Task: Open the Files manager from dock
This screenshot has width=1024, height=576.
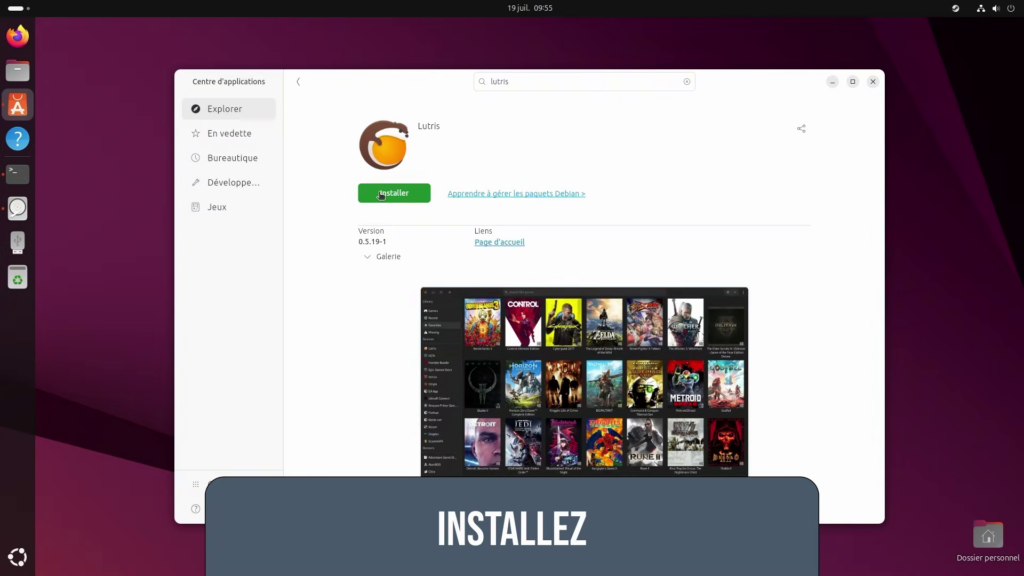Action: (x=18, y=71)
